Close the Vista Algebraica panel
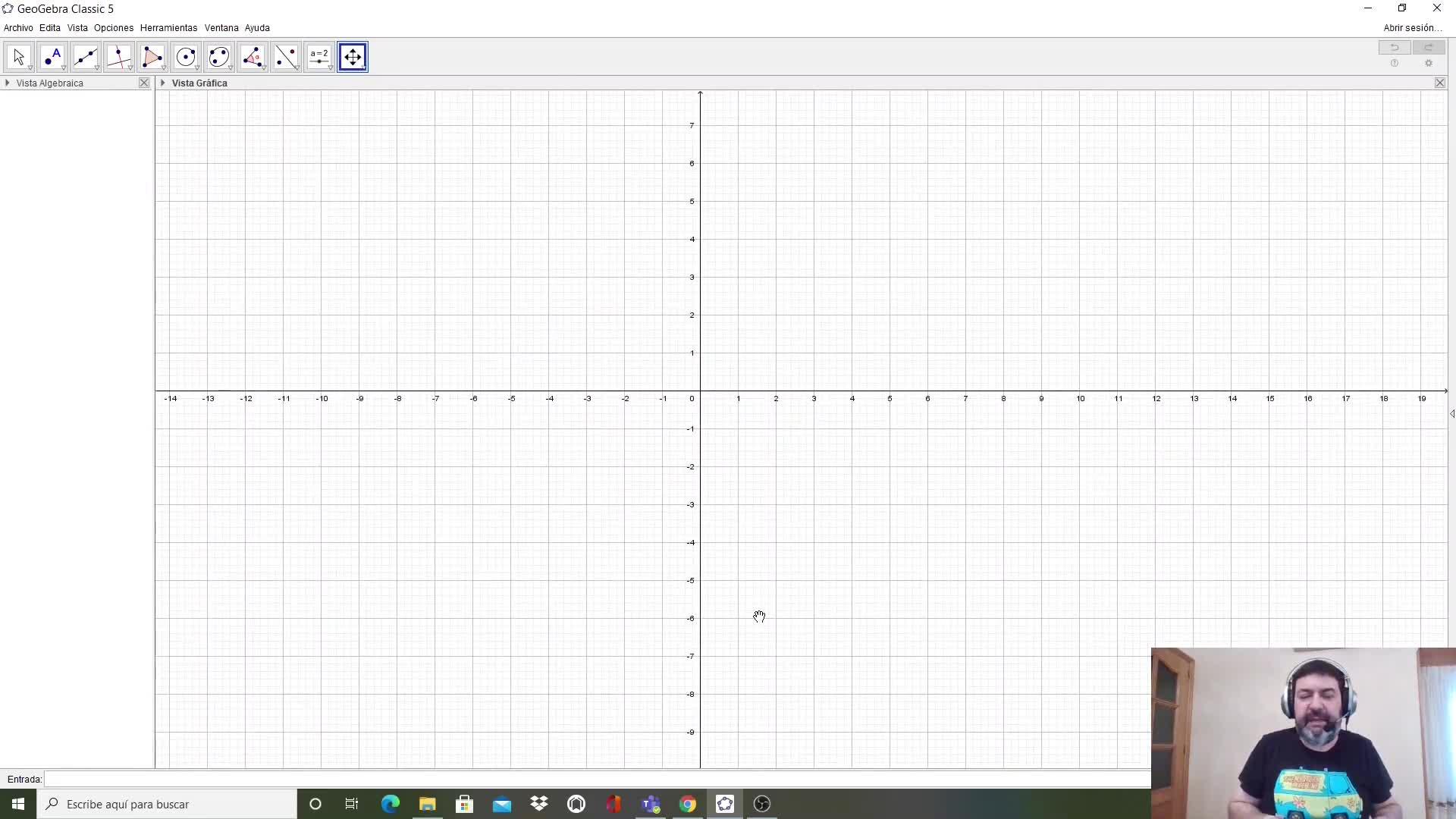 coord(144,83)
